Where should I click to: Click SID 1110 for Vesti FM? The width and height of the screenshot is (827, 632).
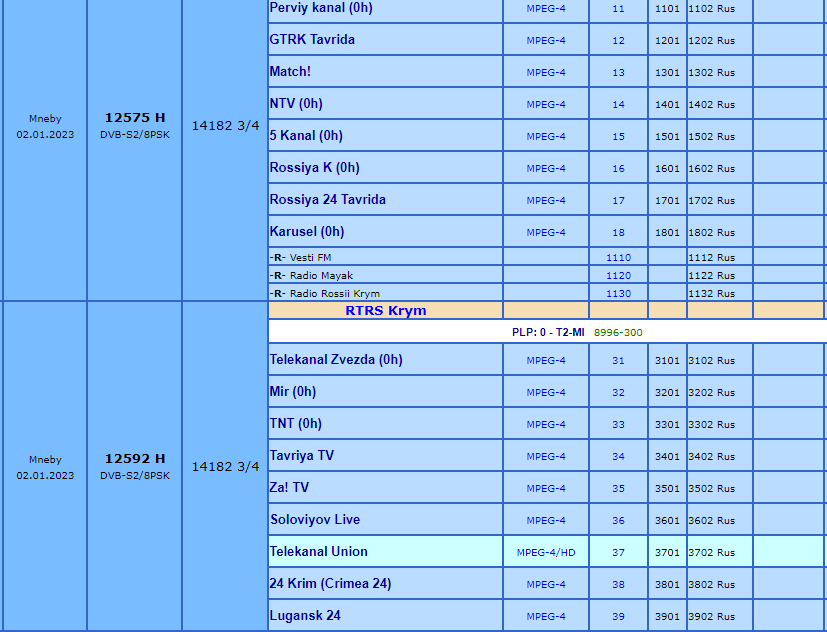(619, 257)
